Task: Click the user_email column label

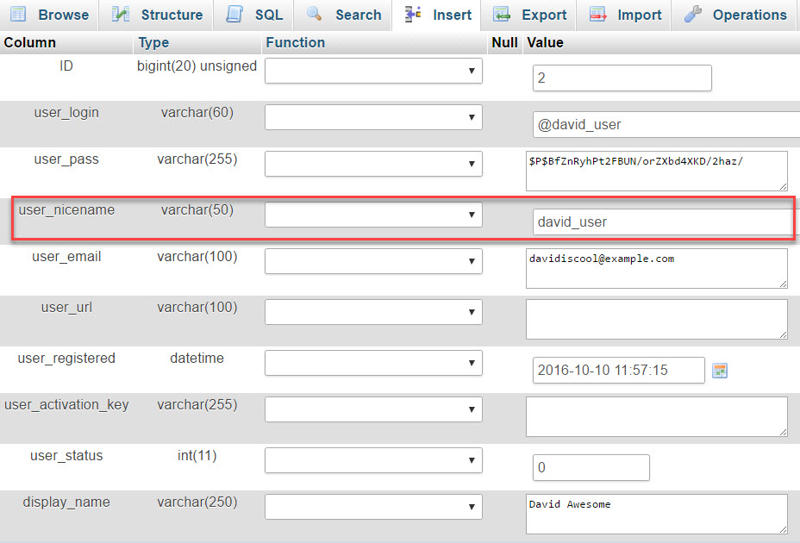Action: click(x=66, y=257)
